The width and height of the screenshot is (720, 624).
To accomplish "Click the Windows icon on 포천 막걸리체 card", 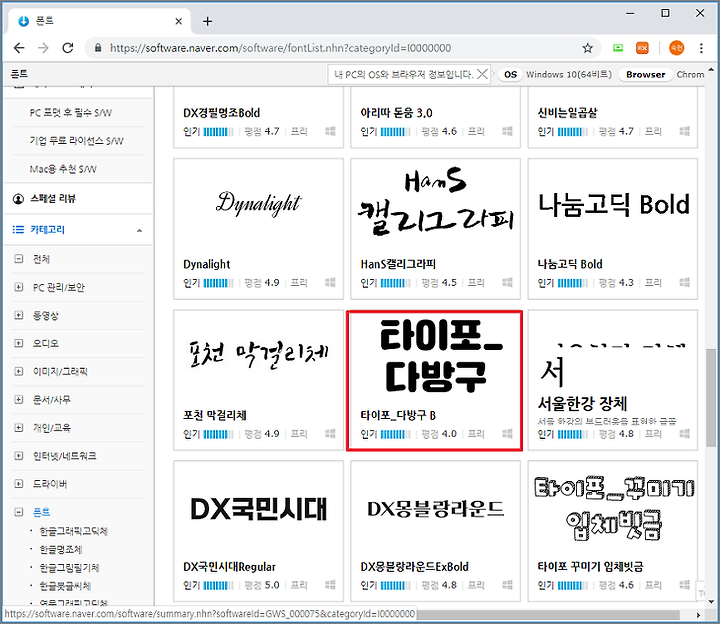I will point(330,433).
